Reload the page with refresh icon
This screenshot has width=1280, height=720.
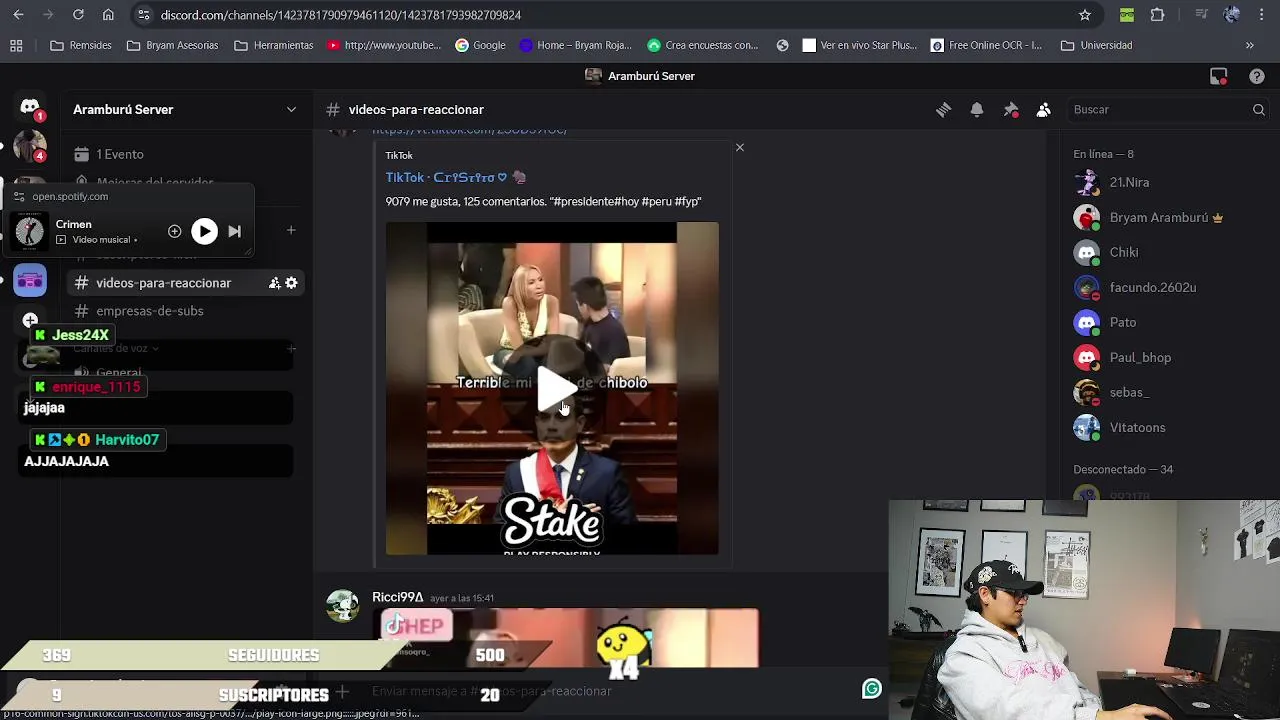click(x=78, y=15)
